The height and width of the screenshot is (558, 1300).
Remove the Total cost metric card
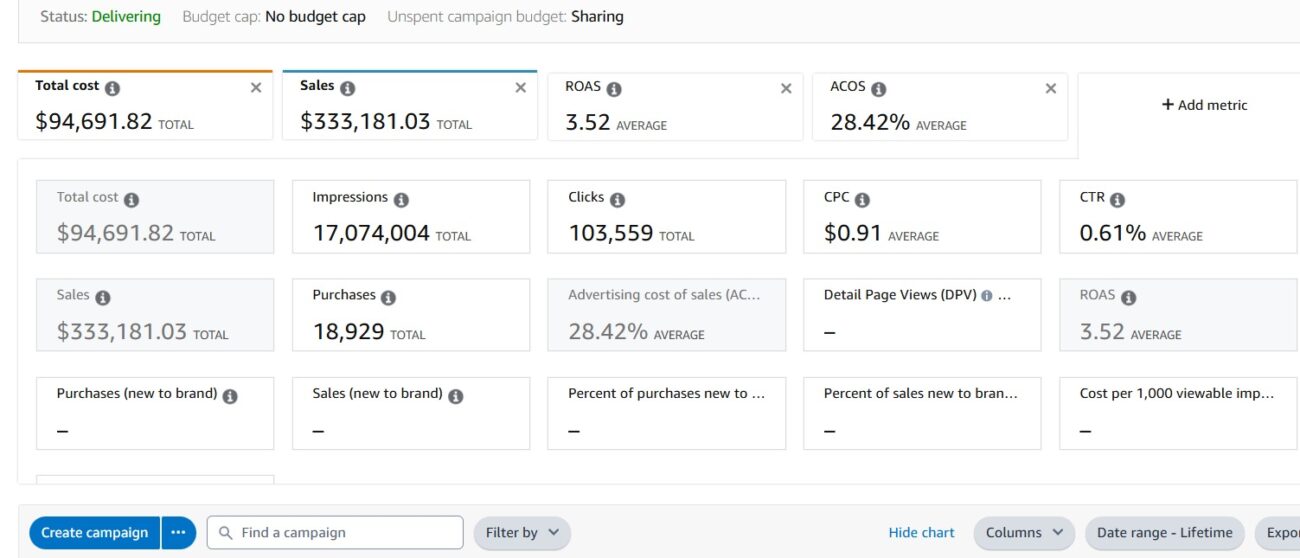(x=256, y=88)
